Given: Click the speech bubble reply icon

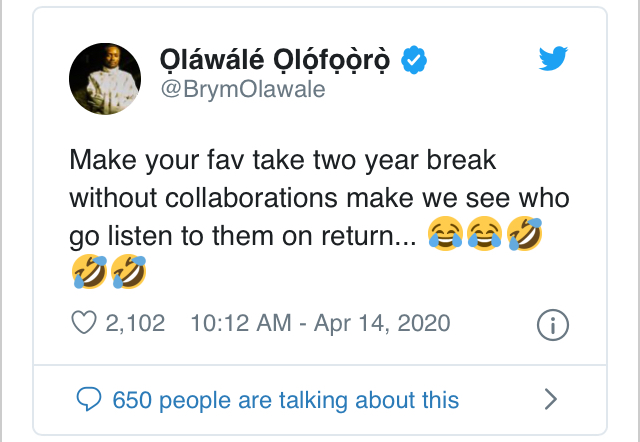Looking at the screenshot, I should point(89,400).
